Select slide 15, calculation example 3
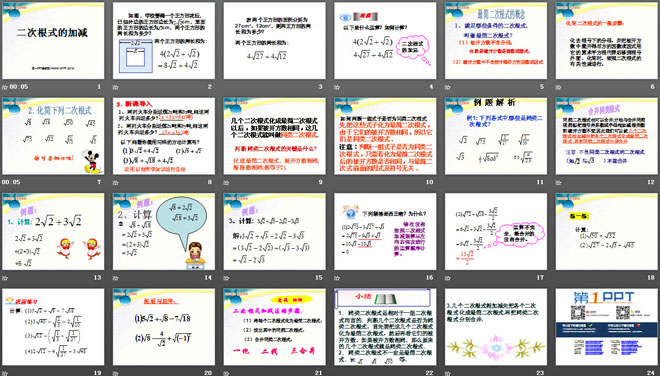 274,232
